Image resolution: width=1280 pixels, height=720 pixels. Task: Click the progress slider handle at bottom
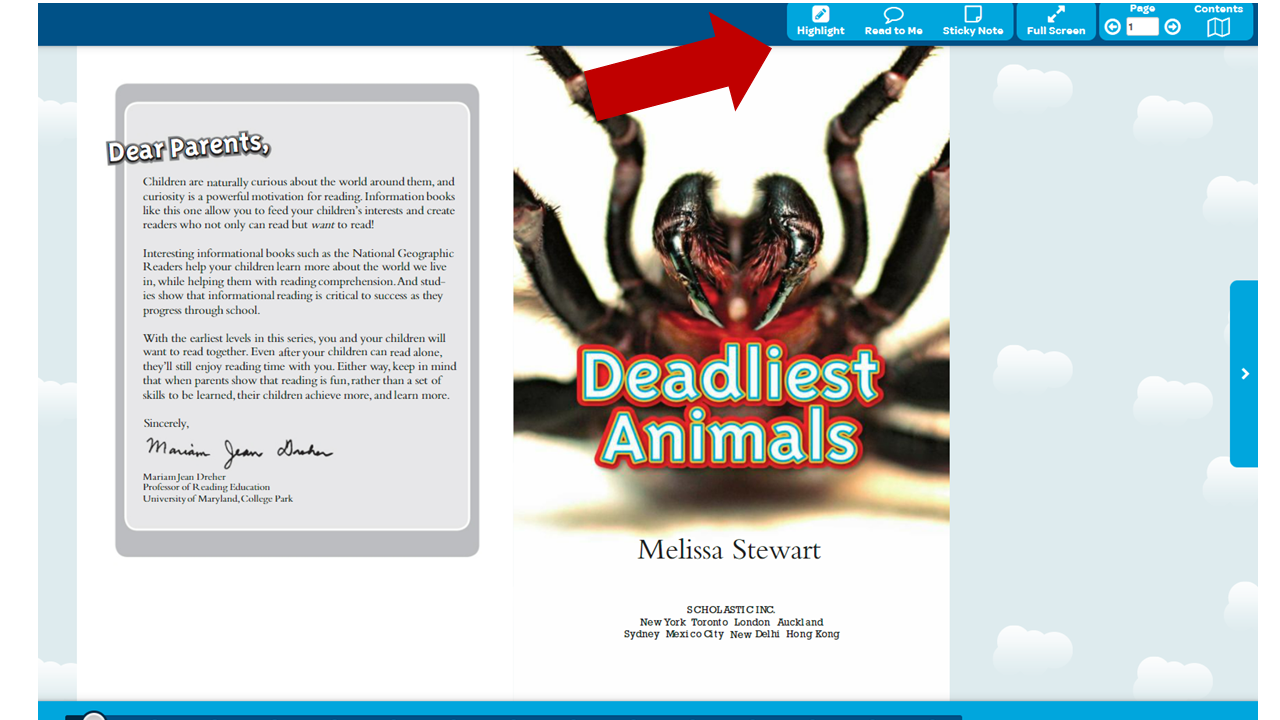pos(94,716)
